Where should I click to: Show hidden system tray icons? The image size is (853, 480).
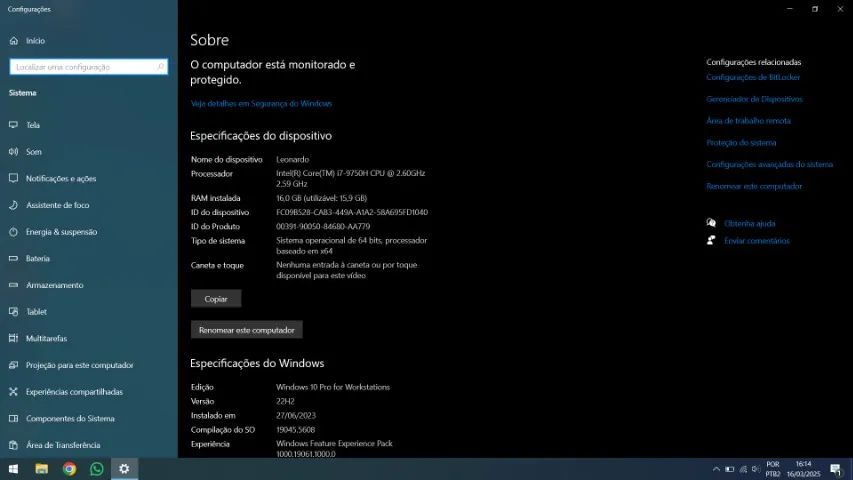tap(716, 469)
